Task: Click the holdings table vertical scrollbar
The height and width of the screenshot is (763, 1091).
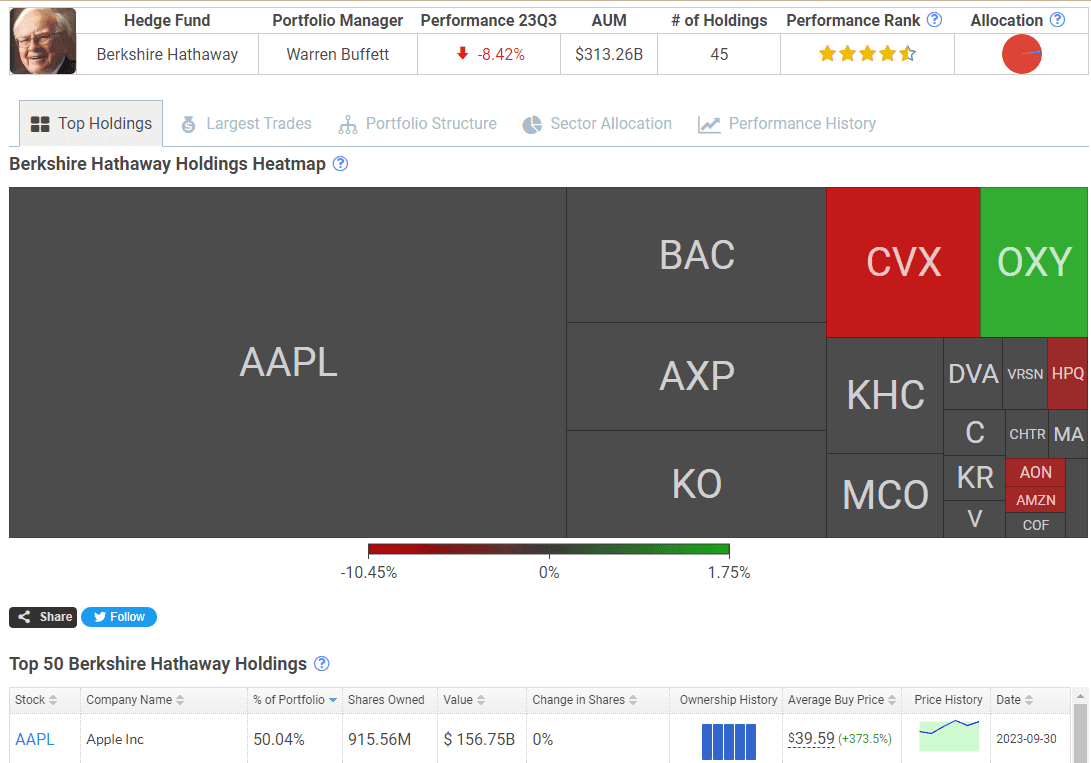Action: [x=1080, y=726]
